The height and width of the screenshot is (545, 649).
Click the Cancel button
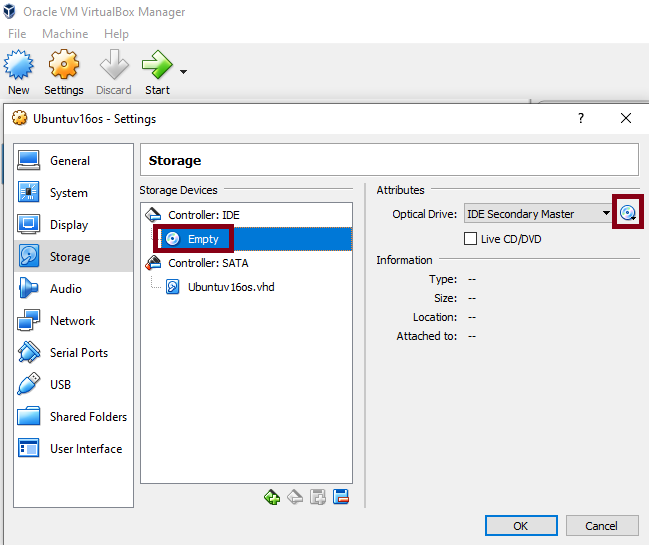[x=602, y=526]
